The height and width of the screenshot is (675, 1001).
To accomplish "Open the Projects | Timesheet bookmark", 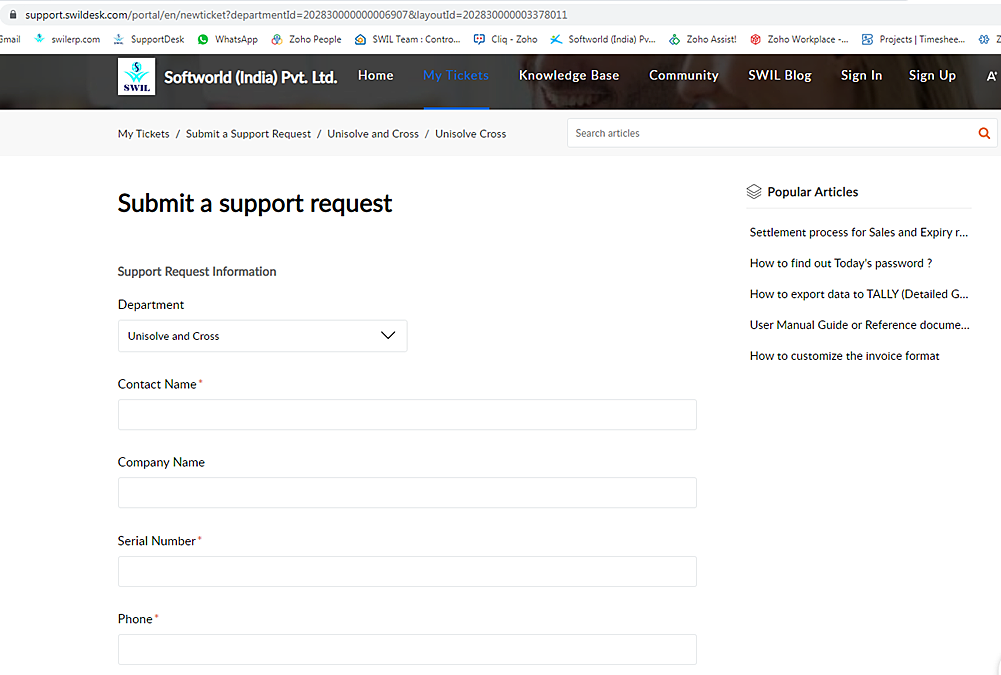I will point(913,39).
